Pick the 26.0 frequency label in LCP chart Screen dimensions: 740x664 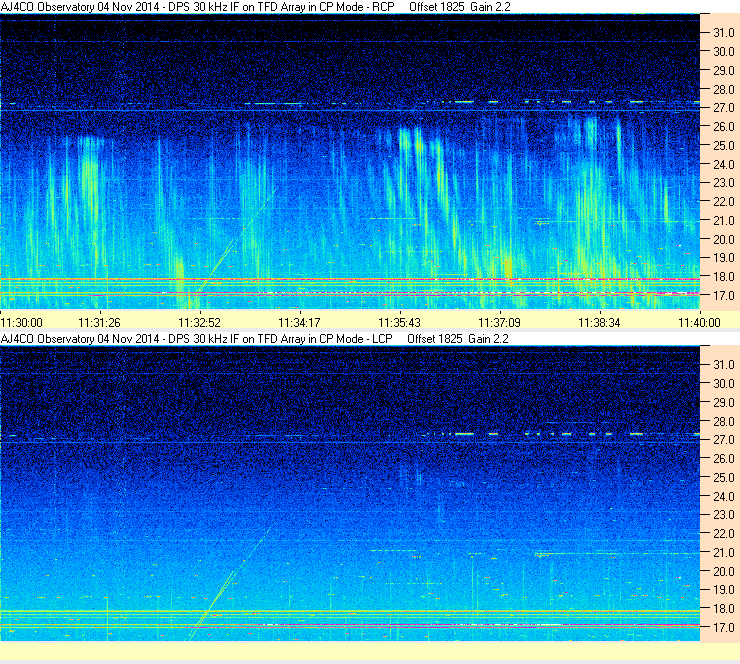click(x=723, y=458)
